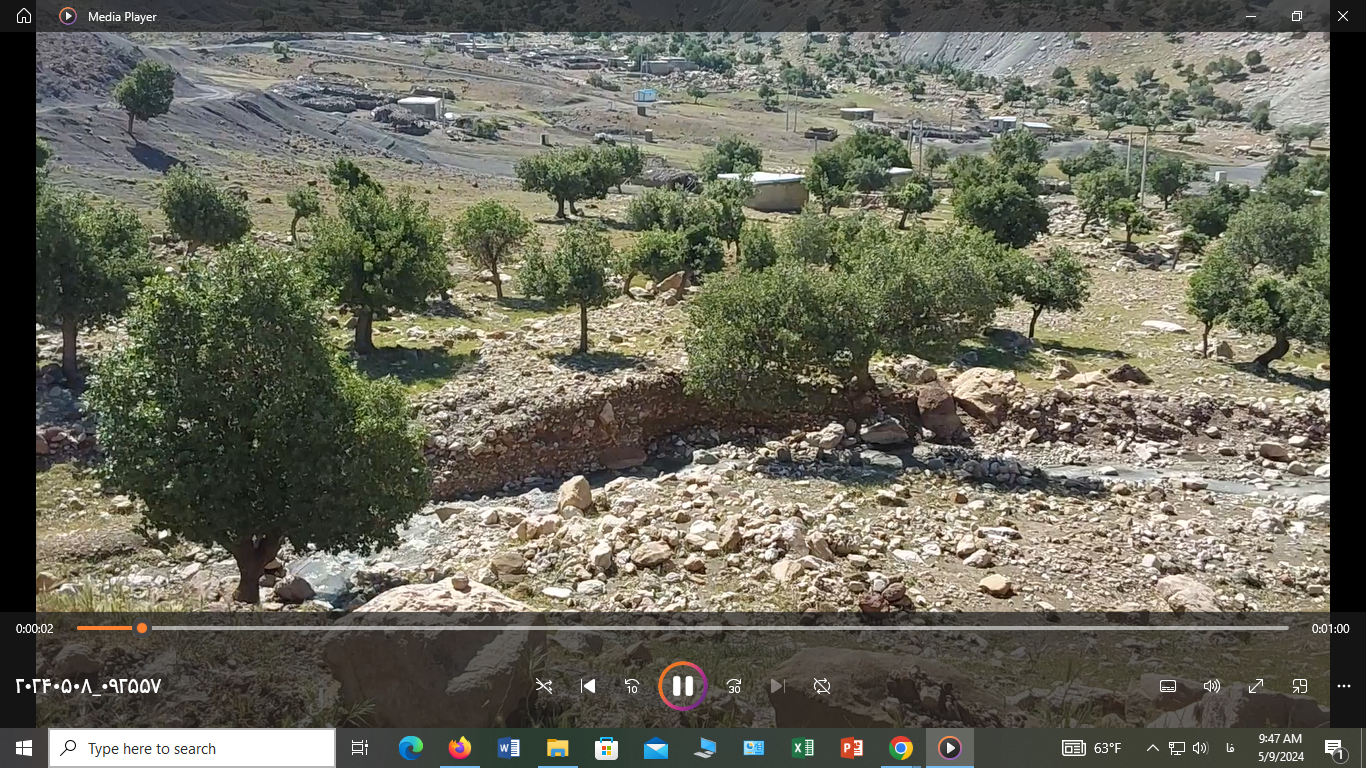Open File Explorer from taskbar
Image resolution: width=1366 pixels, height=768 pixels.
pyautogui.click(x=557, y=748)
